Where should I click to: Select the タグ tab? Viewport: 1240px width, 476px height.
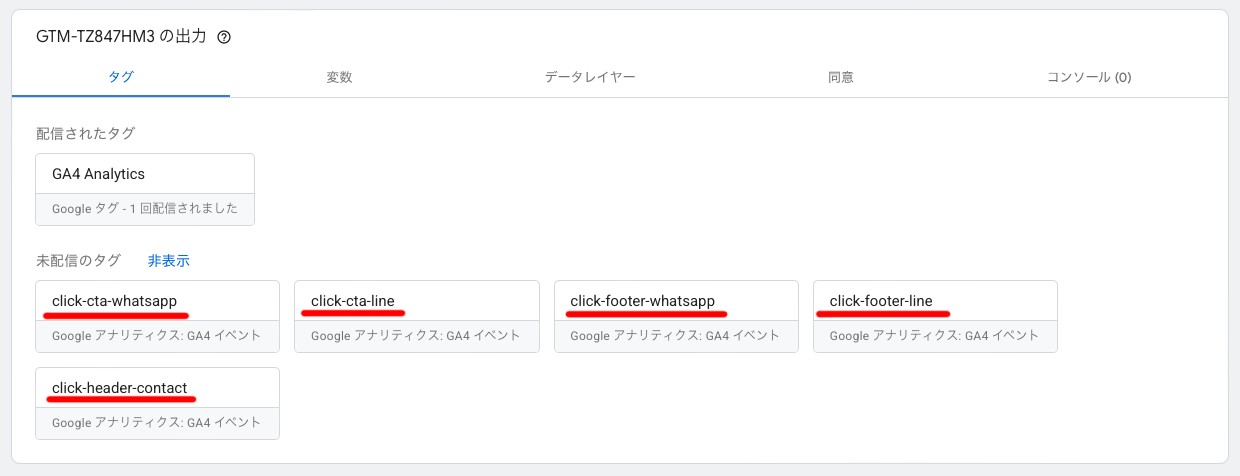point(121,77)
